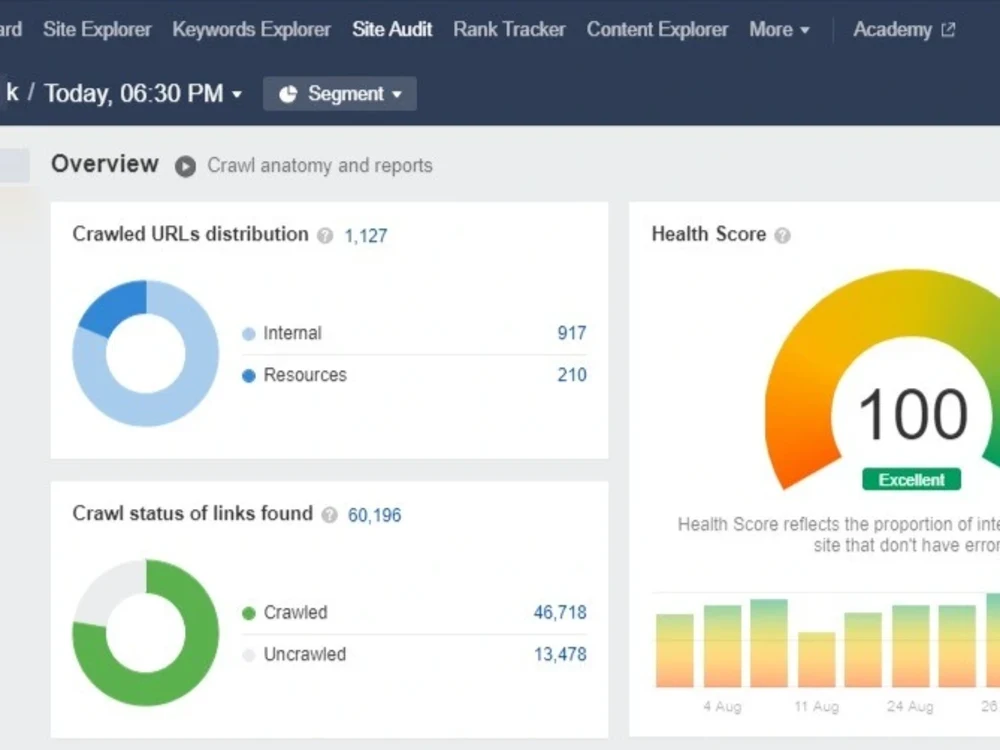Viewport: 1000px width, 750px height.
Task: Open the 1,127 crawled URLs total
Action: click(x=365, y=236)
